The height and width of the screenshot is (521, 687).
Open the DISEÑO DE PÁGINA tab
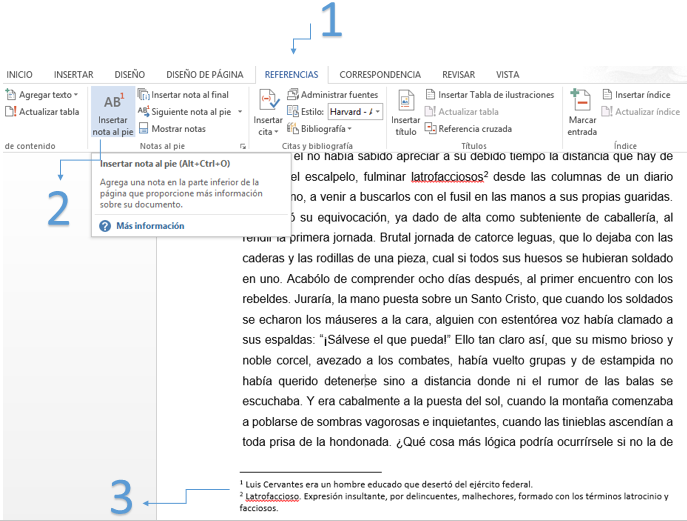[204, 74]
